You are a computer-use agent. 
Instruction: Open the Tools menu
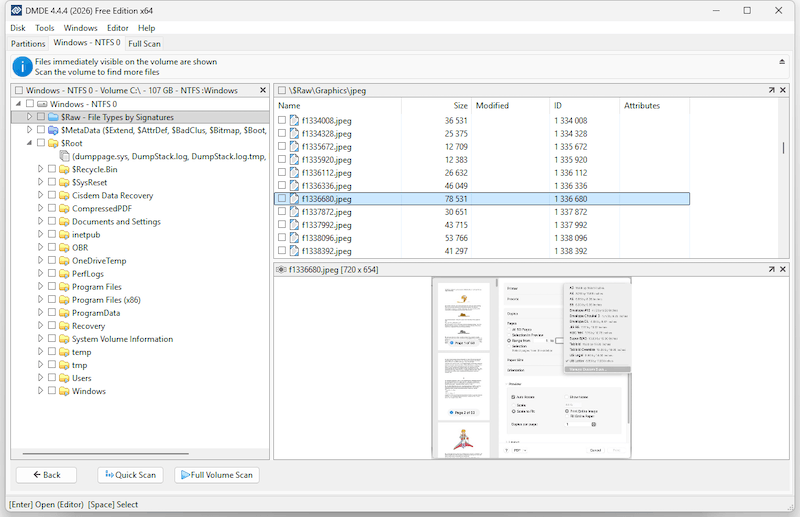click(44, 28)
